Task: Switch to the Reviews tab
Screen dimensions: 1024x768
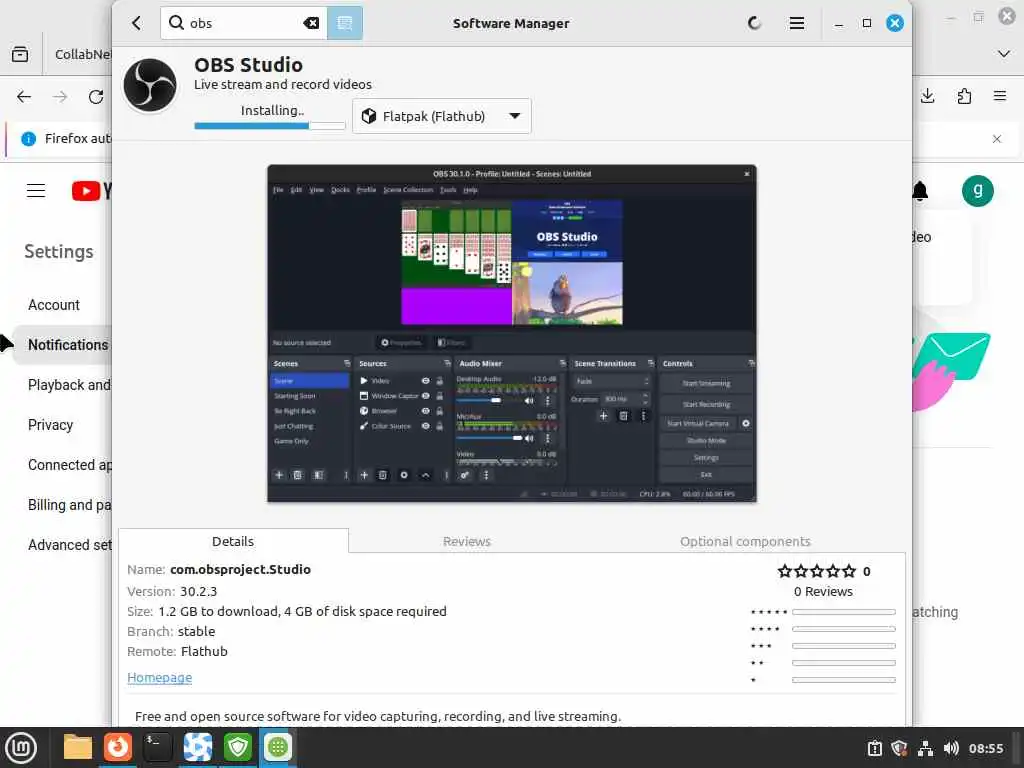Action: tap(466, 541)
